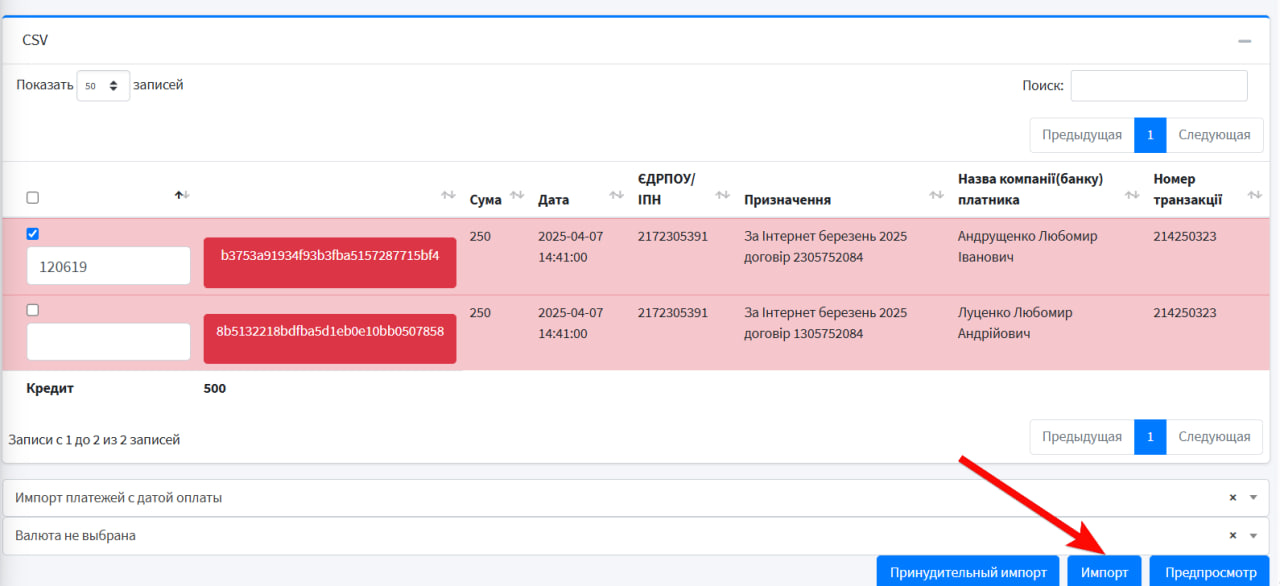Uncheck the first row checkbox
The height and width of the screenshot is (586, 1280).
[x=32, y=233]
